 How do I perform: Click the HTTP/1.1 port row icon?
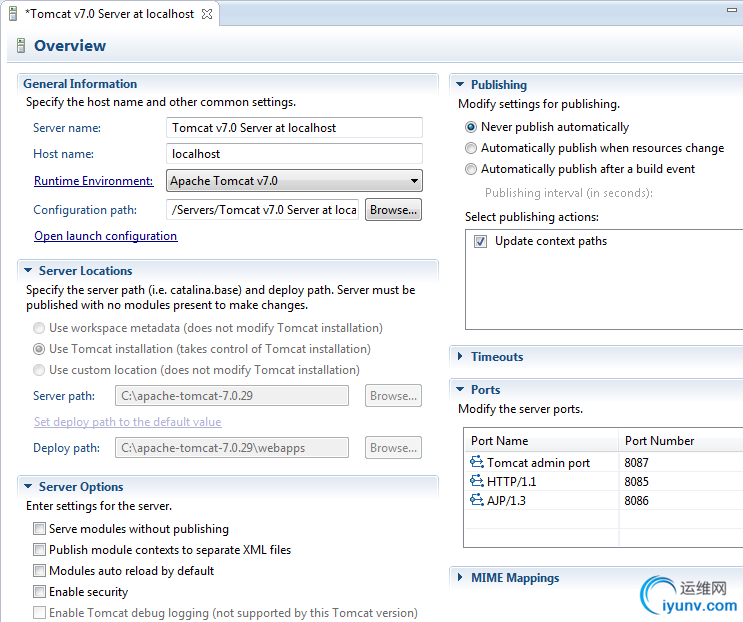pos(477,481)
